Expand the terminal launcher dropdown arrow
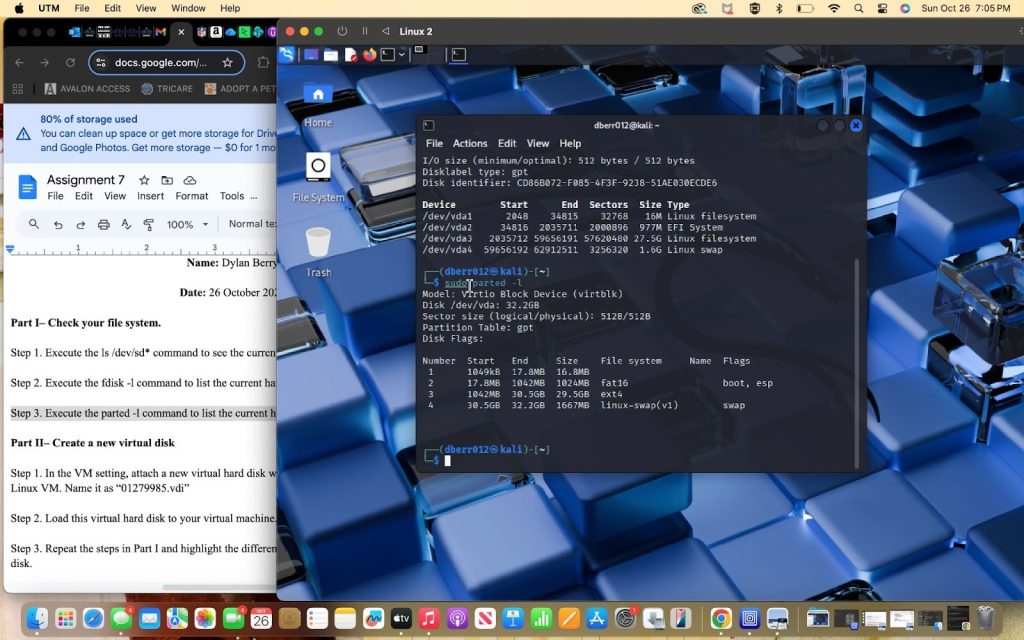The width and height of the screenshot is (1024, 640). tap(402, 55)
